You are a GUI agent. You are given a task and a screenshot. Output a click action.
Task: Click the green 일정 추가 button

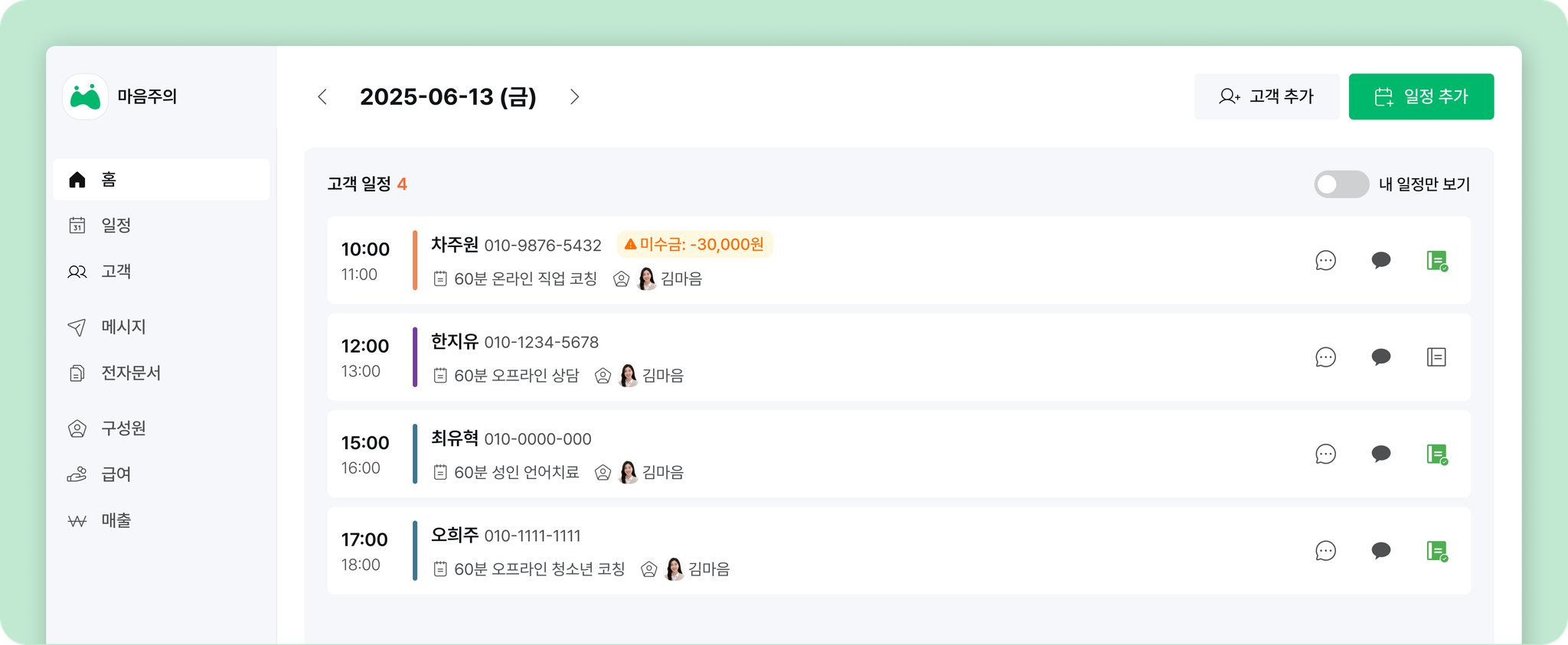click(x=1421, y=97)
